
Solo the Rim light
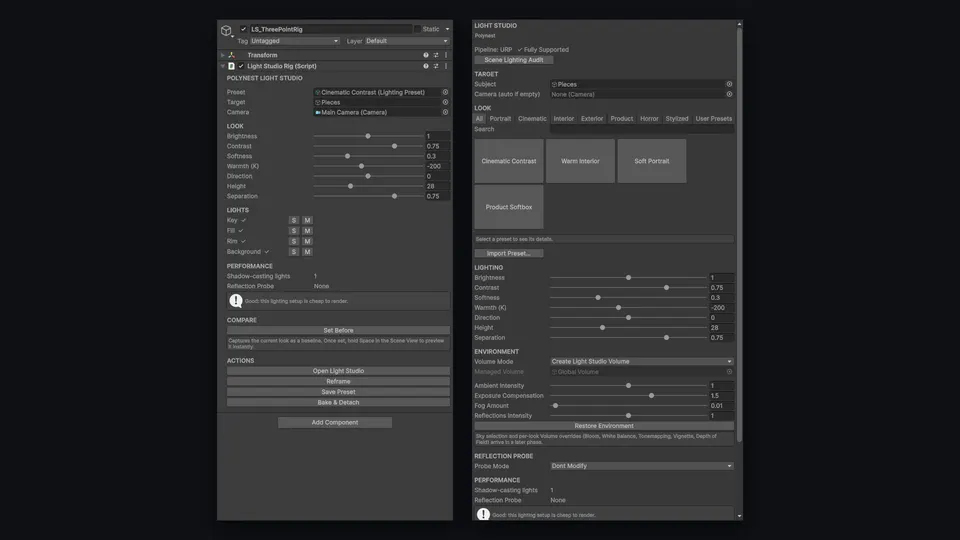coord(294,241)
